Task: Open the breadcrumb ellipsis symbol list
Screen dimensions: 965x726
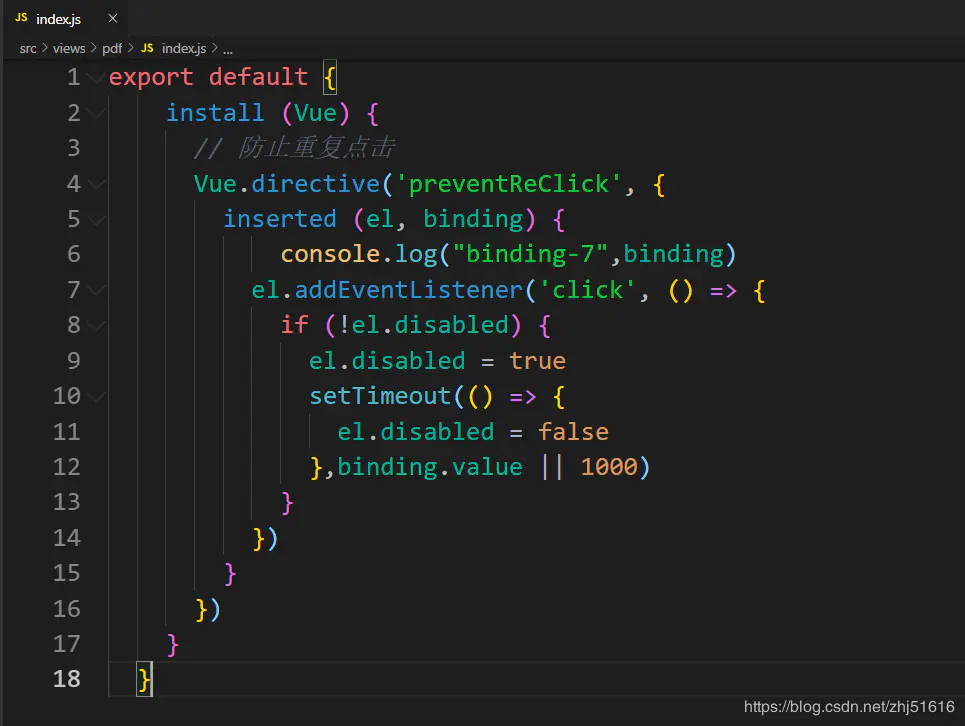Action: (228, 49)
